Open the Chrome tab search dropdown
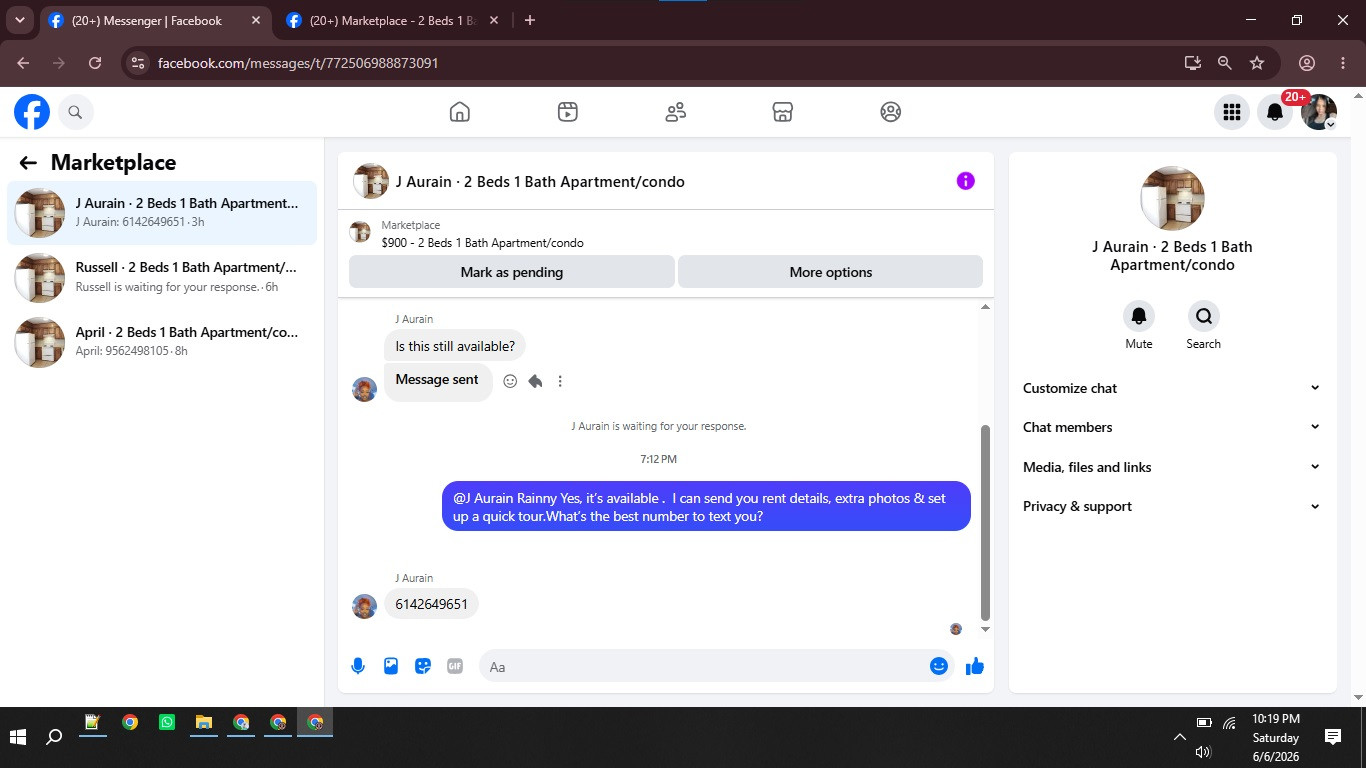The image size is (1366, 768). [19, 20]
